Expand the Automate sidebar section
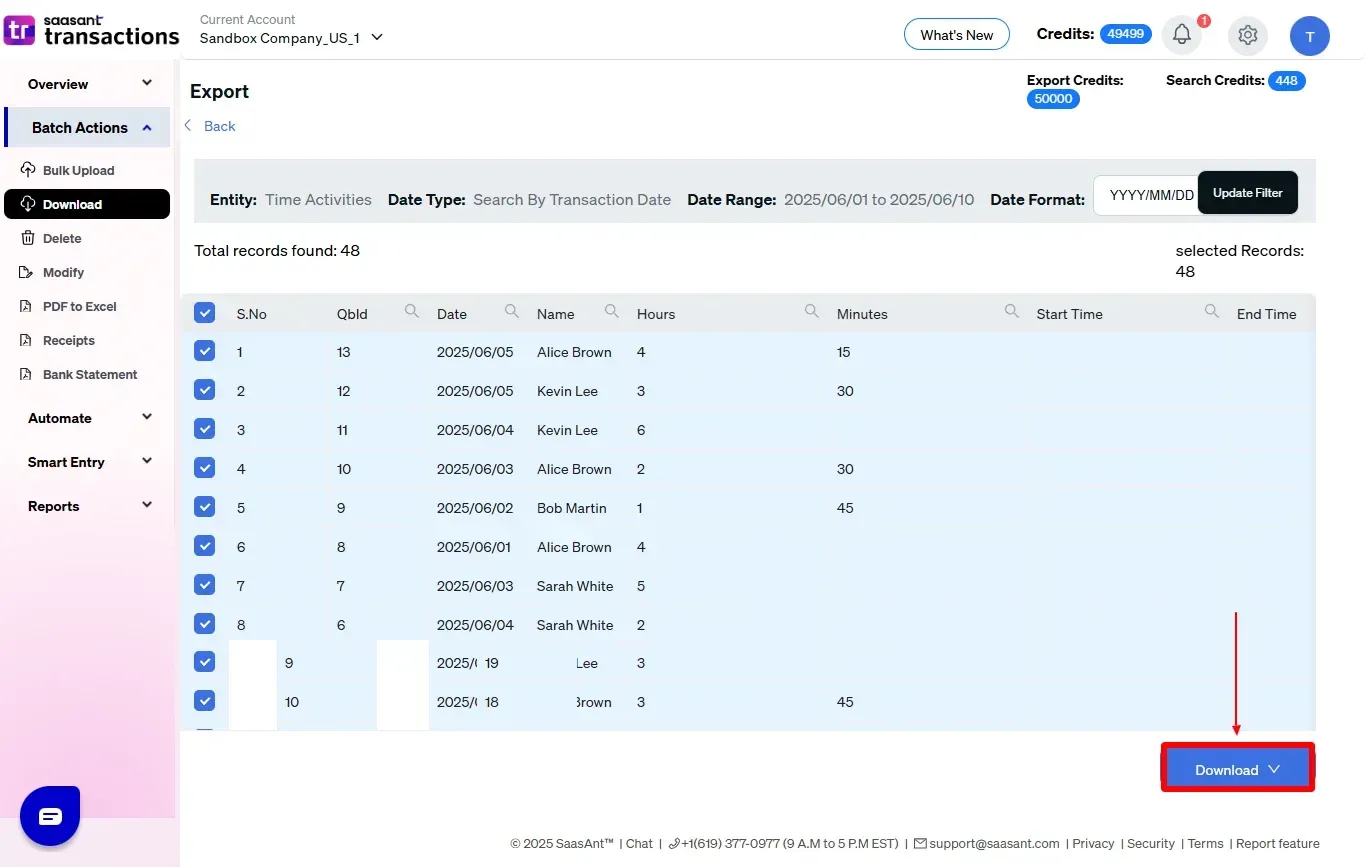1366x868 pixels. (x=88, y=418)
